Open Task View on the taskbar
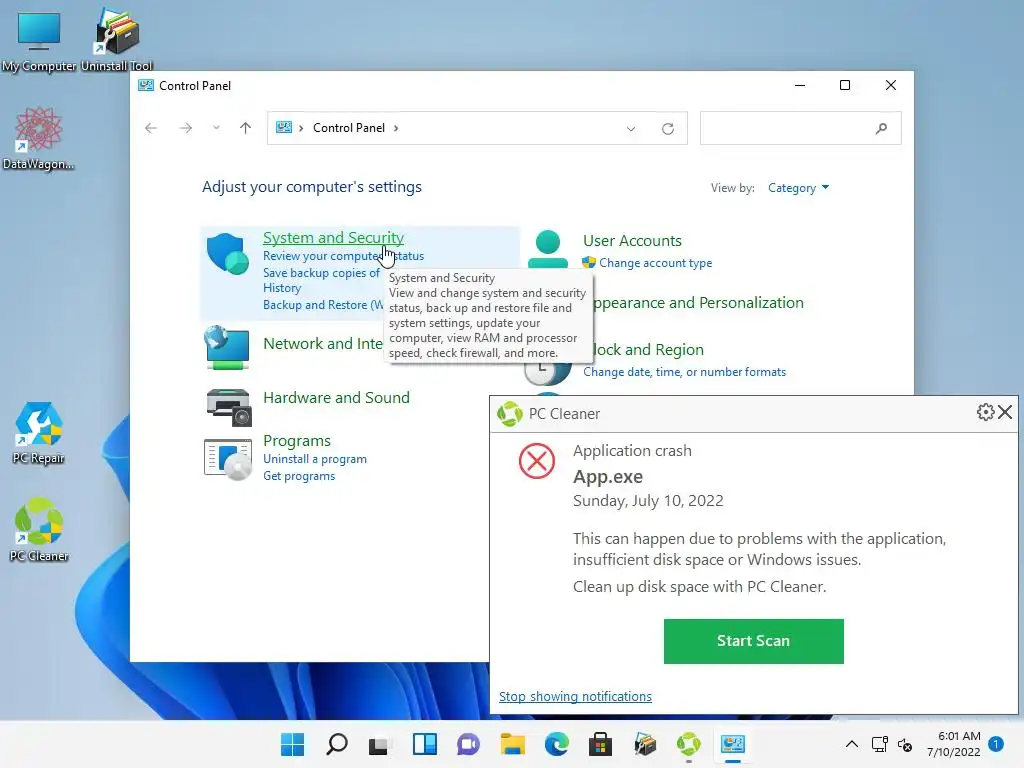Viewport: 1024px width, 768px height. (379, 744)
